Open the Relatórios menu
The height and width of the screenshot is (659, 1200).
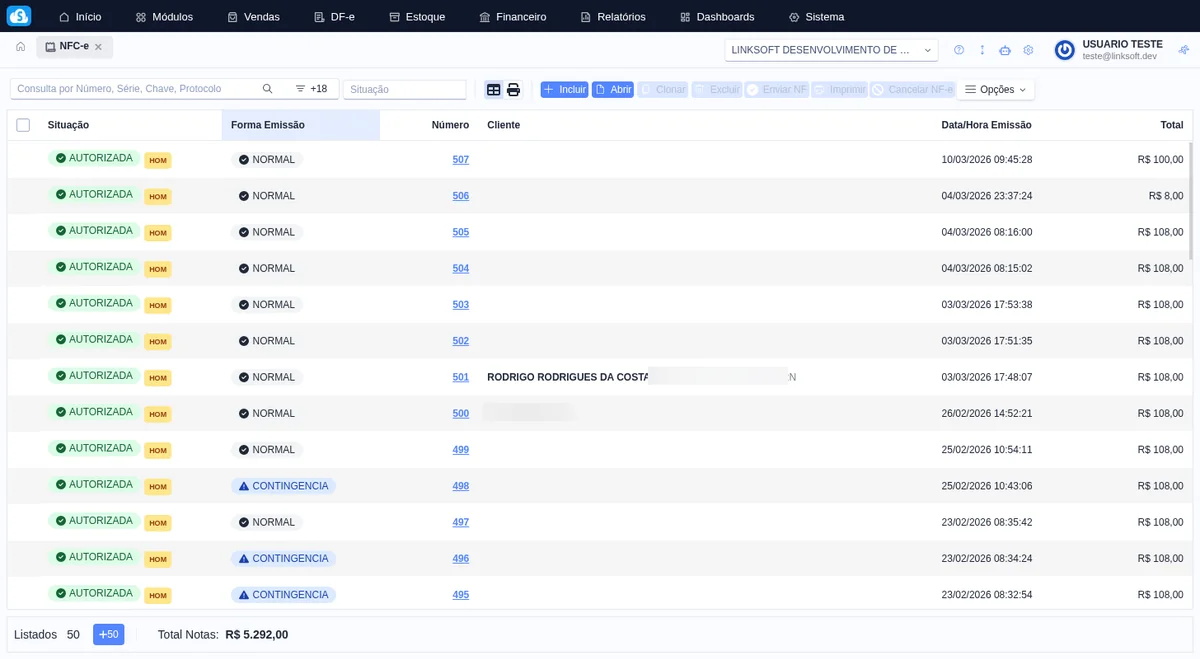coord(613,17)
